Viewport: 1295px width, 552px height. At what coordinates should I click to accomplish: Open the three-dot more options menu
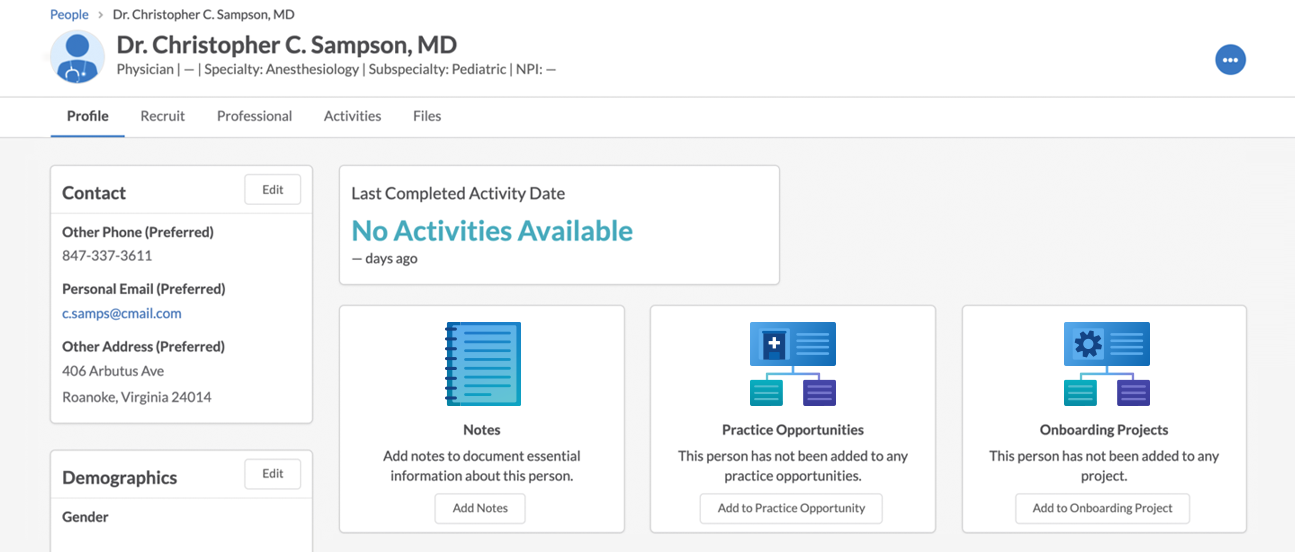1230,60
